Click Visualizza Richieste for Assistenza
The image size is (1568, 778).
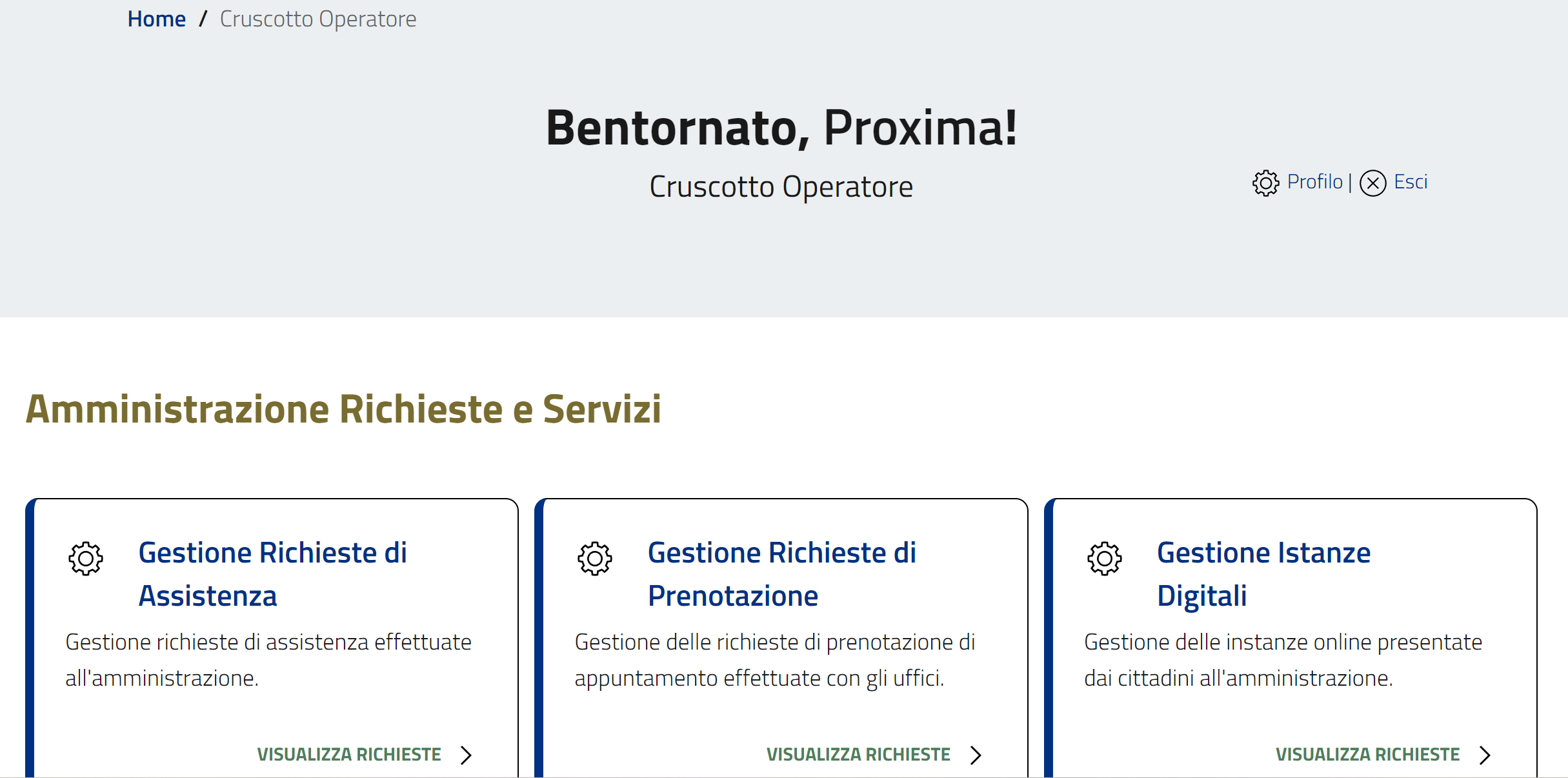point(349,755)
